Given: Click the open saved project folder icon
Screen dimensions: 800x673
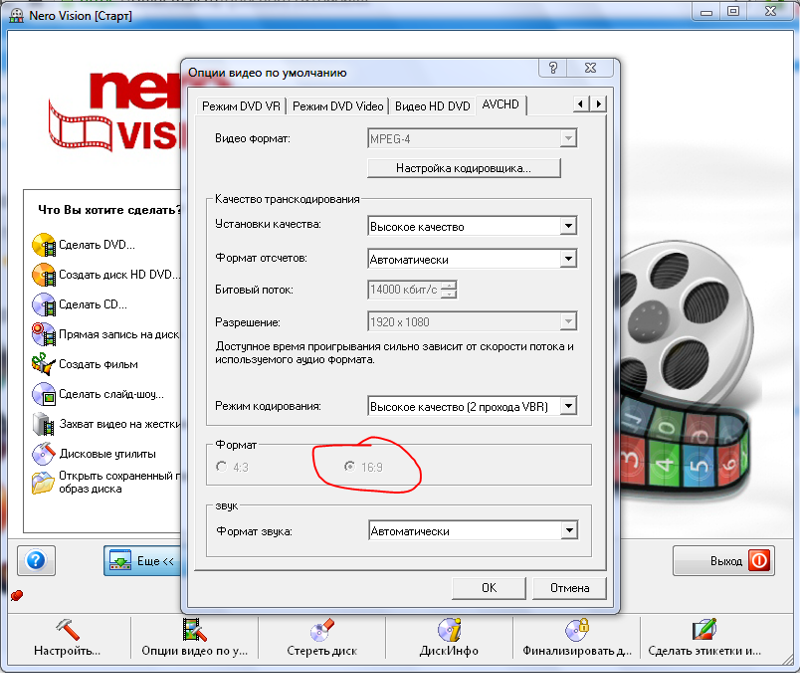Looking at the screenshot, I should pos(44,483).
